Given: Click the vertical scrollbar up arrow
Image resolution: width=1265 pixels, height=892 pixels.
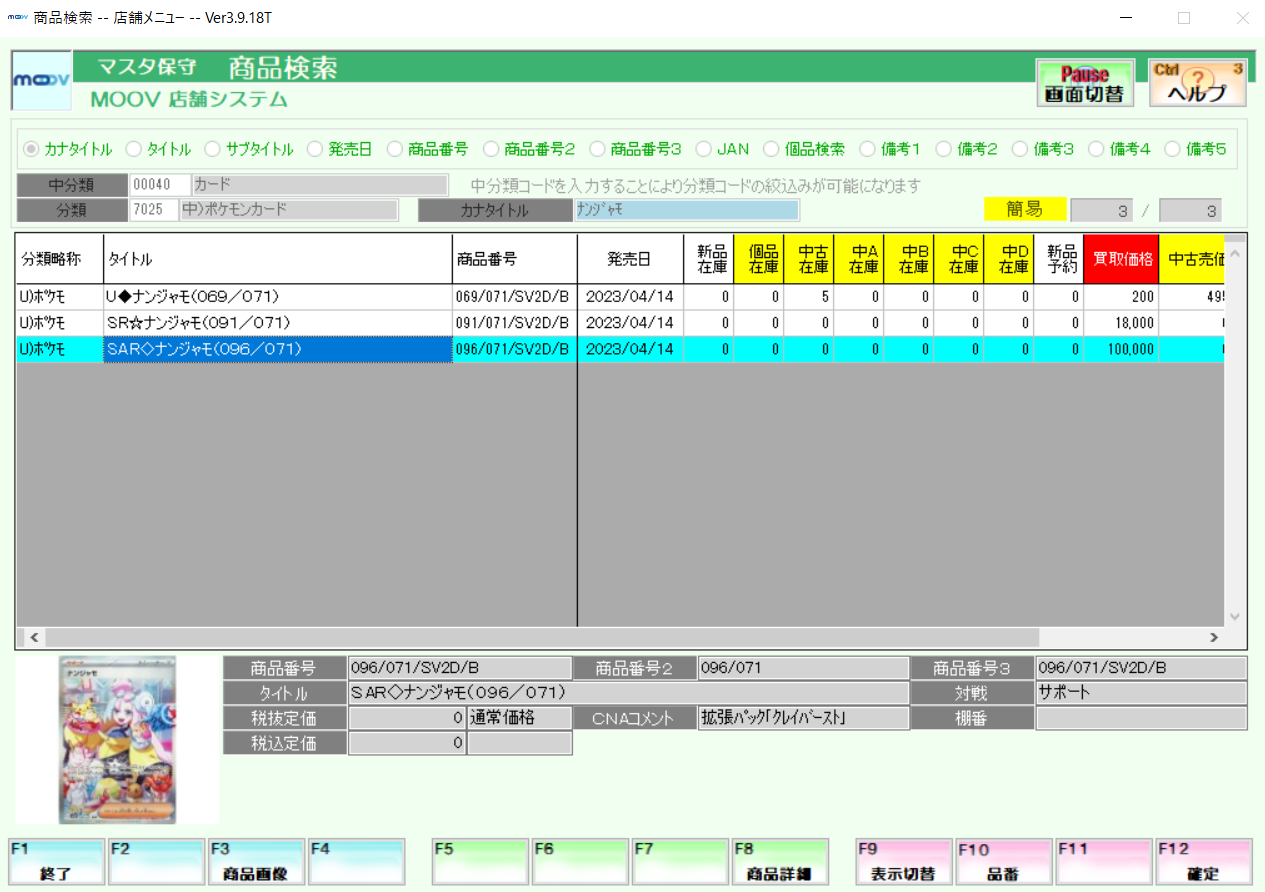Looking at the screenshot, I should 1235,253.
